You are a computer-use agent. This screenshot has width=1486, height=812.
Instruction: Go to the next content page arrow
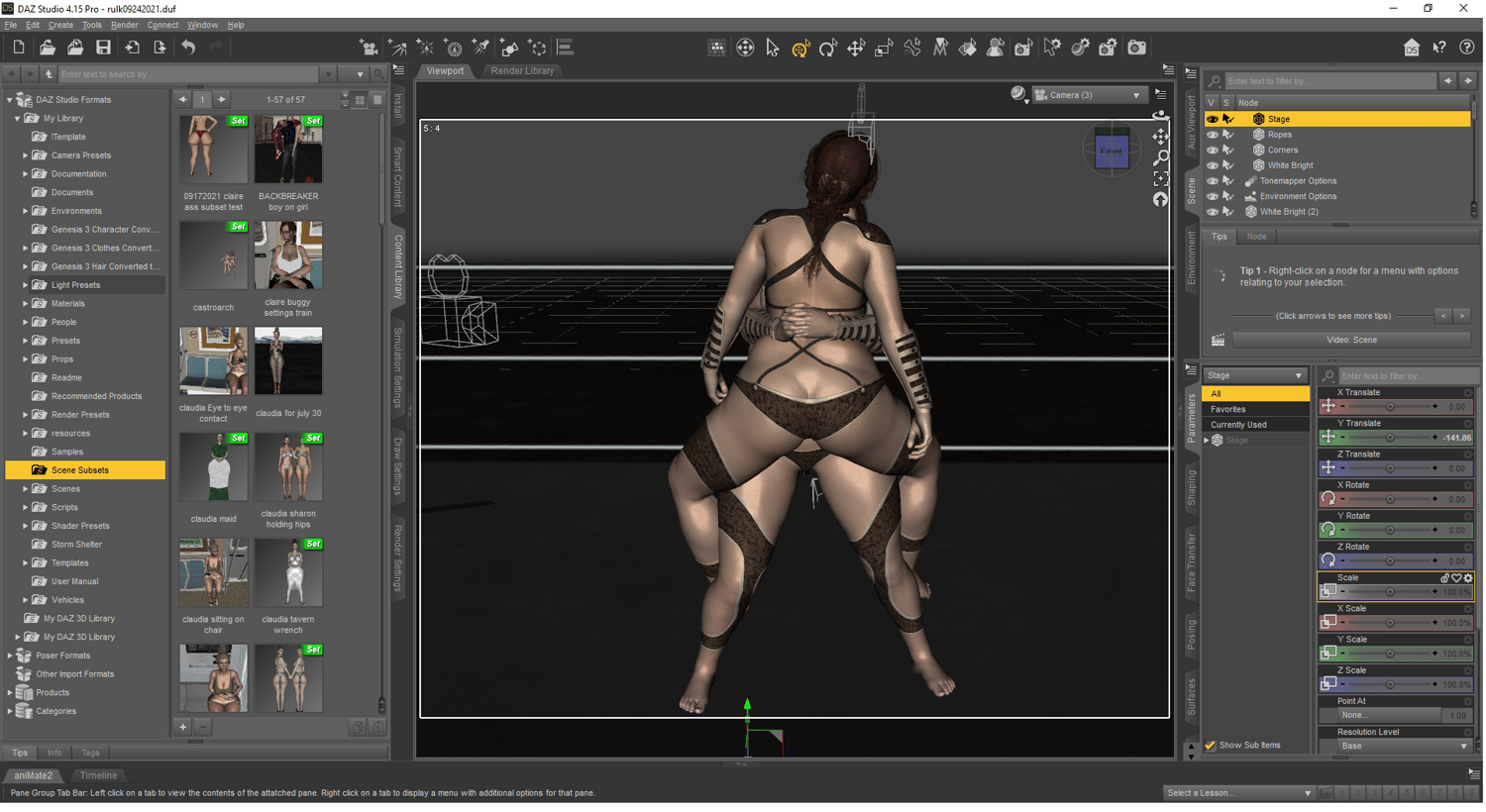[222, 100]
